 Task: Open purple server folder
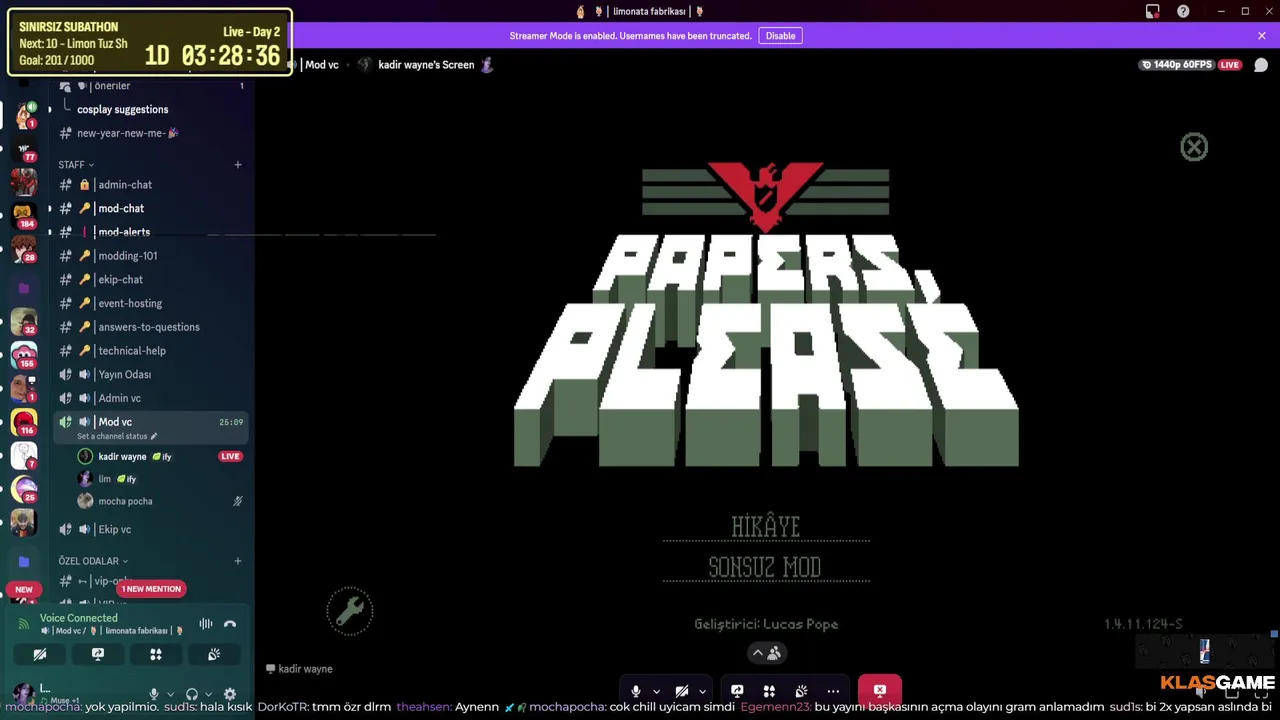pyautogui.click(x=24, y=288)
